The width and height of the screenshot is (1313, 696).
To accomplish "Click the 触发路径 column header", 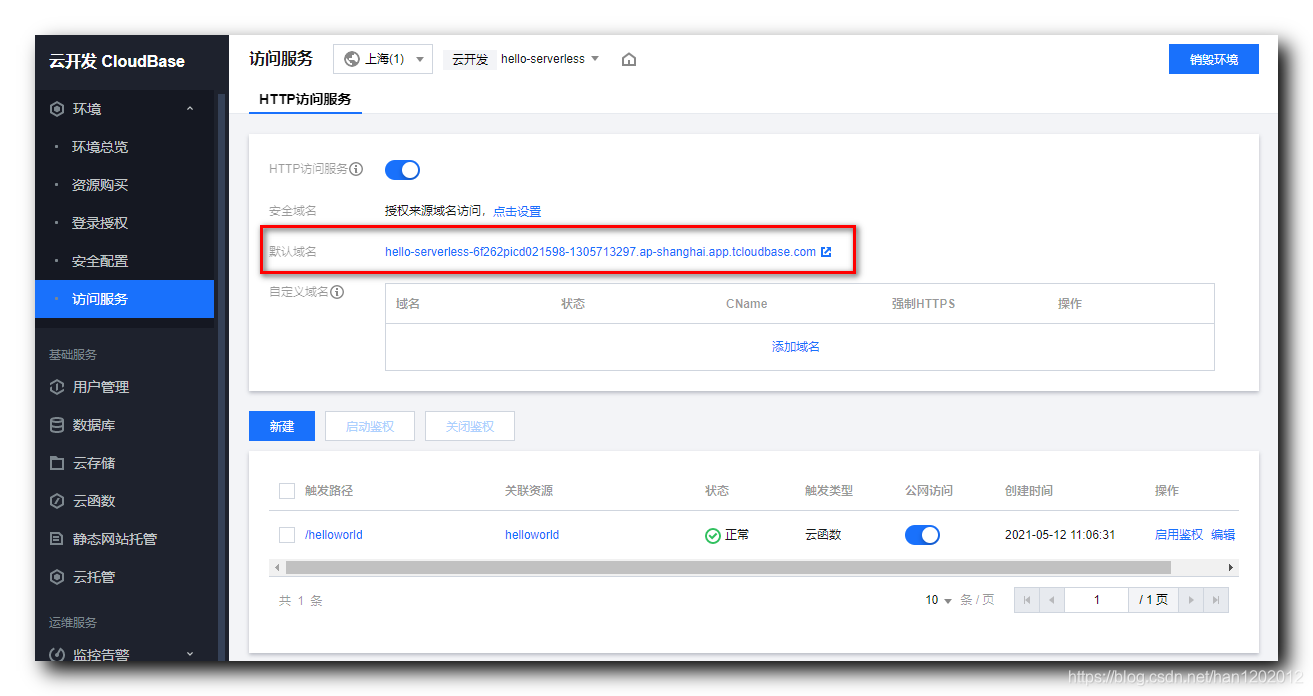I will [329, 491].
